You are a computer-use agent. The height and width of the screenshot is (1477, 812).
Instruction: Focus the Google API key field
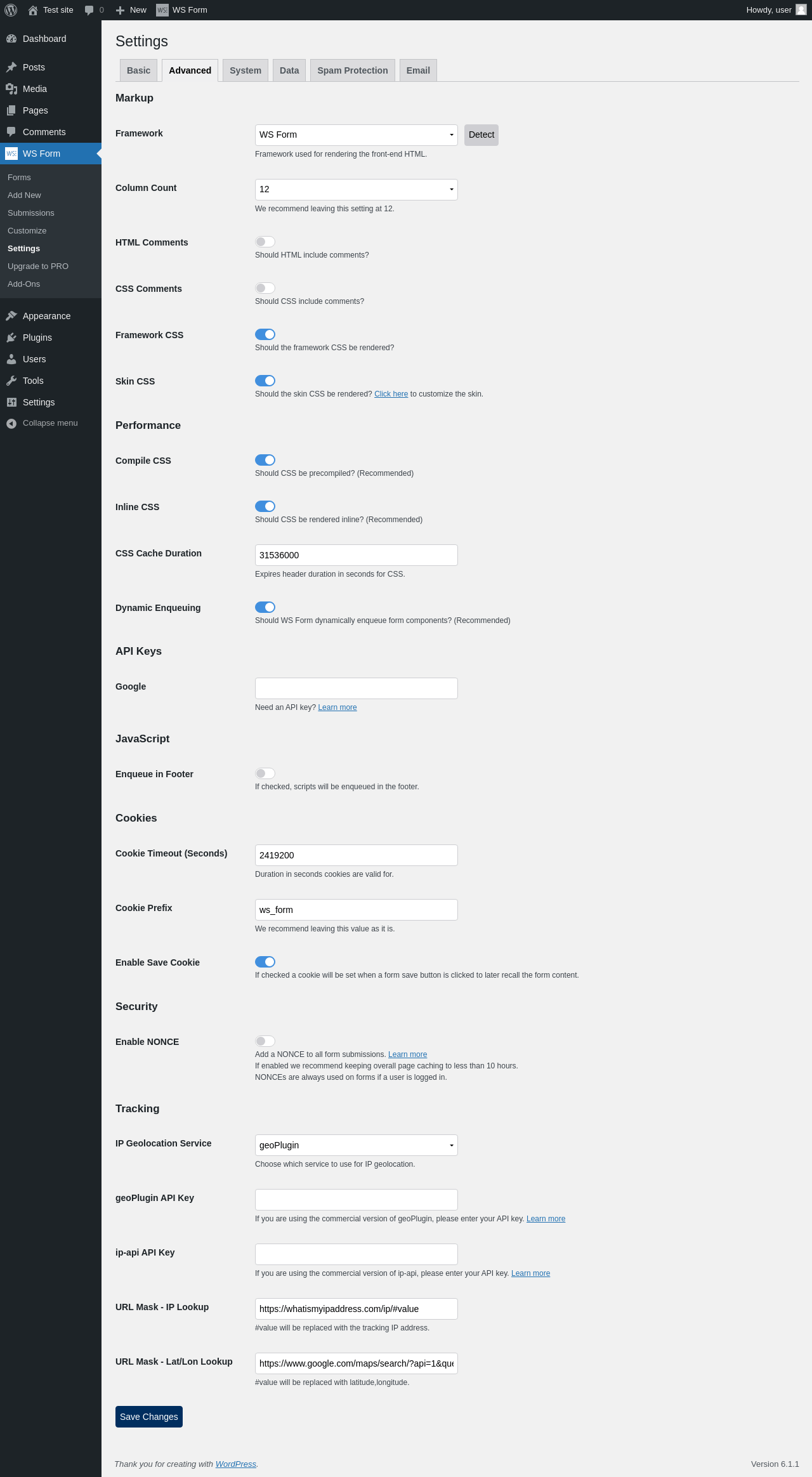[356, 688]
